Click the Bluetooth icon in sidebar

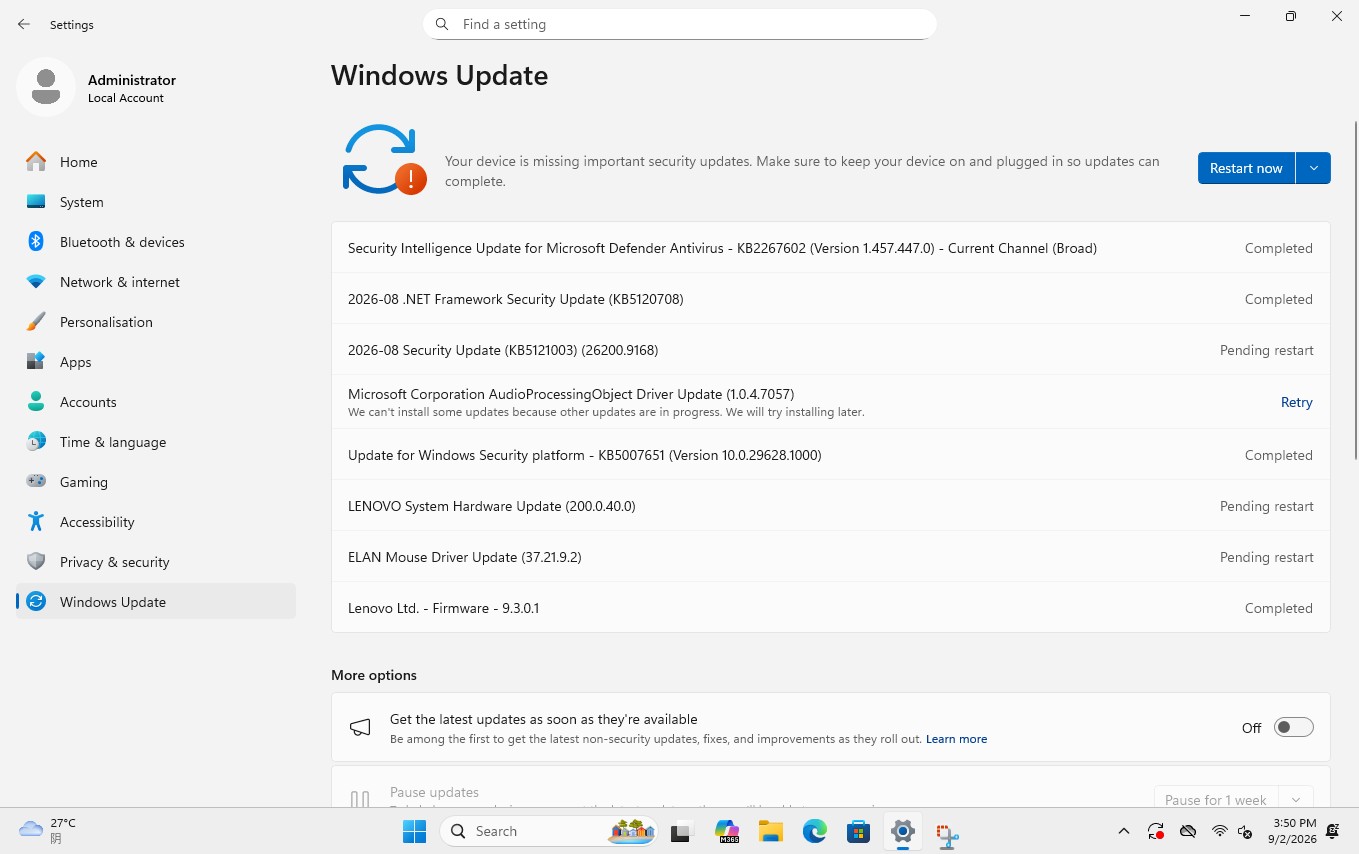36,242
